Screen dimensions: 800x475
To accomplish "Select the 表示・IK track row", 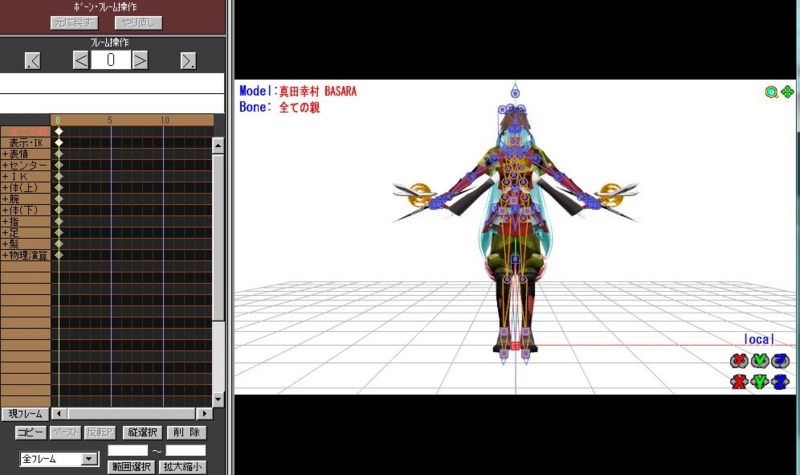I will 26,142.
